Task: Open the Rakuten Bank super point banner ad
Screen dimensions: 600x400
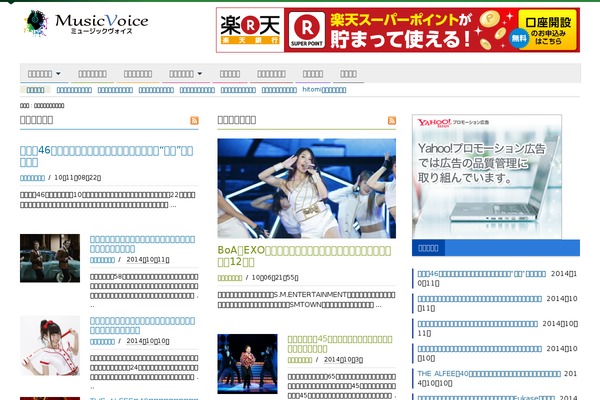Action: pos(398,30)
